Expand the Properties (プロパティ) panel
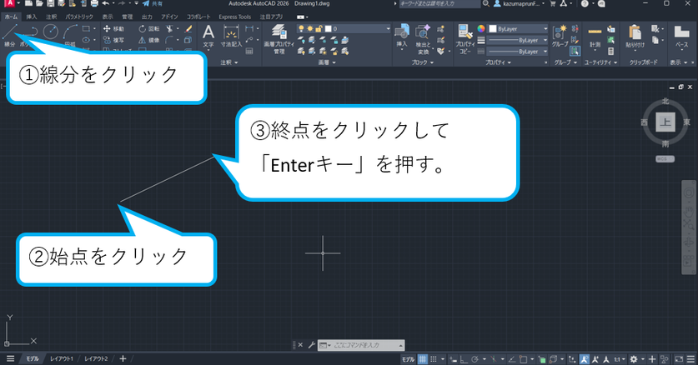The height and width of the screenshot is (365, 698). click(498, 63)
